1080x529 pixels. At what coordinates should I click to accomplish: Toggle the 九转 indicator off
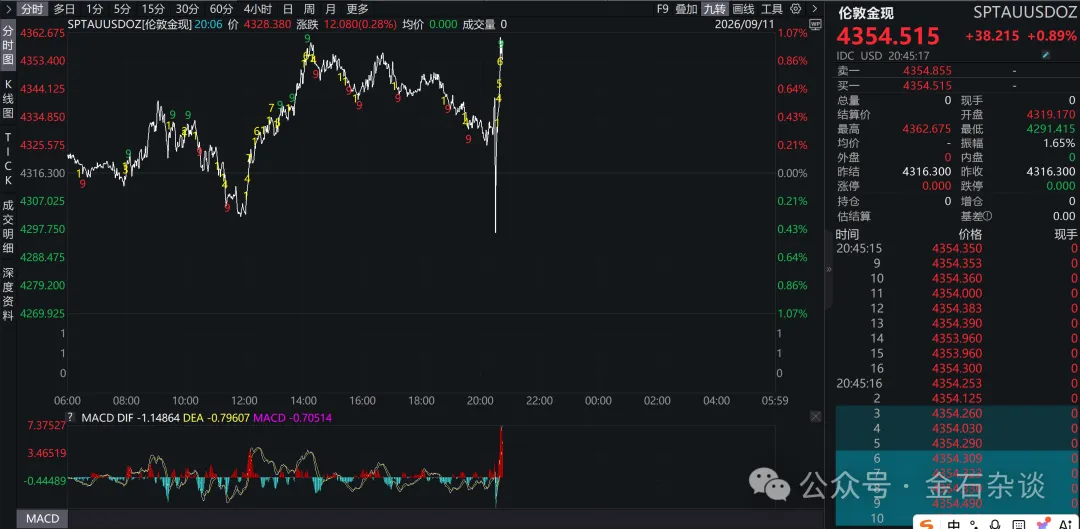(x=714, y=9)
